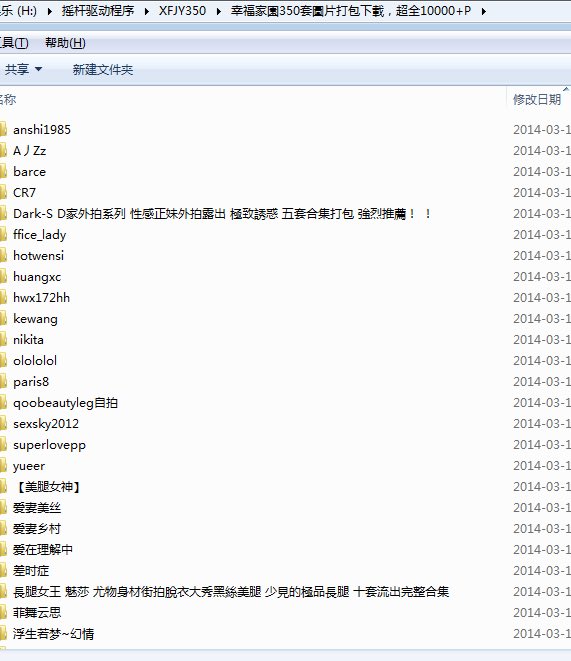Click folder icon beside huangxc
Viewport: 571px width, 661px height.
3,277
